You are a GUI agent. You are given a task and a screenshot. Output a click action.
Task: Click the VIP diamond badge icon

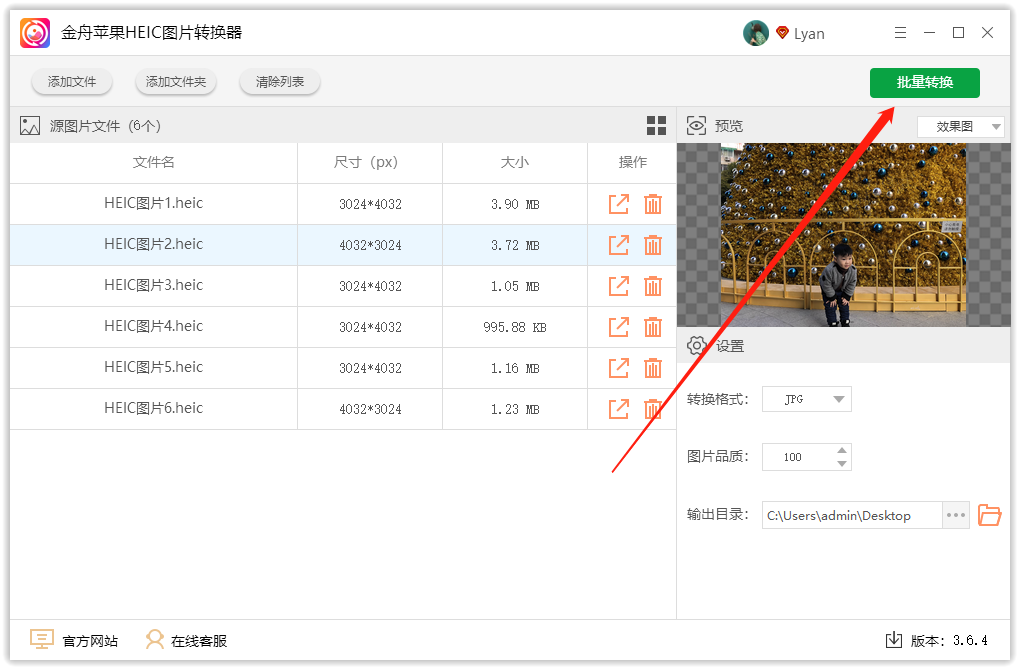(x=782, y=33)
